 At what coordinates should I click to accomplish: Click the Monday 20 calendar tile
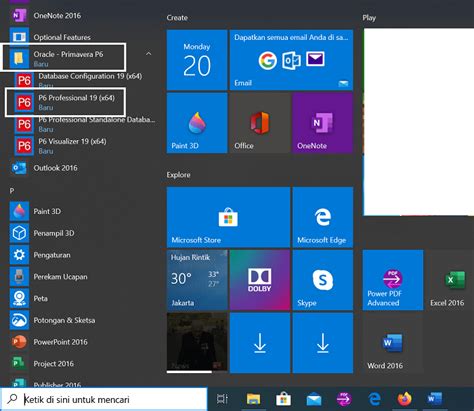[x=197, y=60]
